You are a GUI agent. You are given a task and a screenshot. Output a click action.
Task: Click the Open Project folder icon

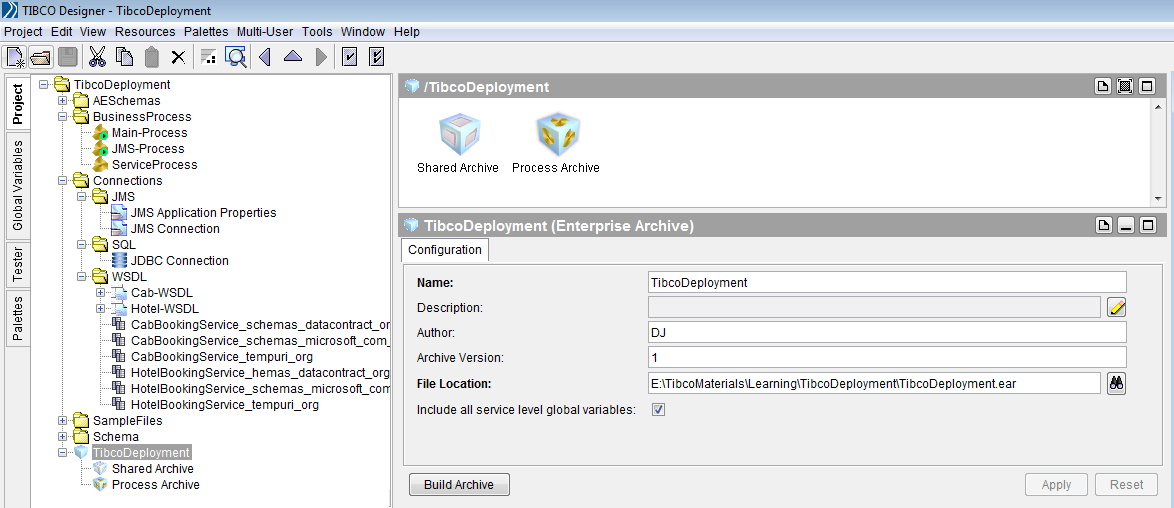coord(40,57)
